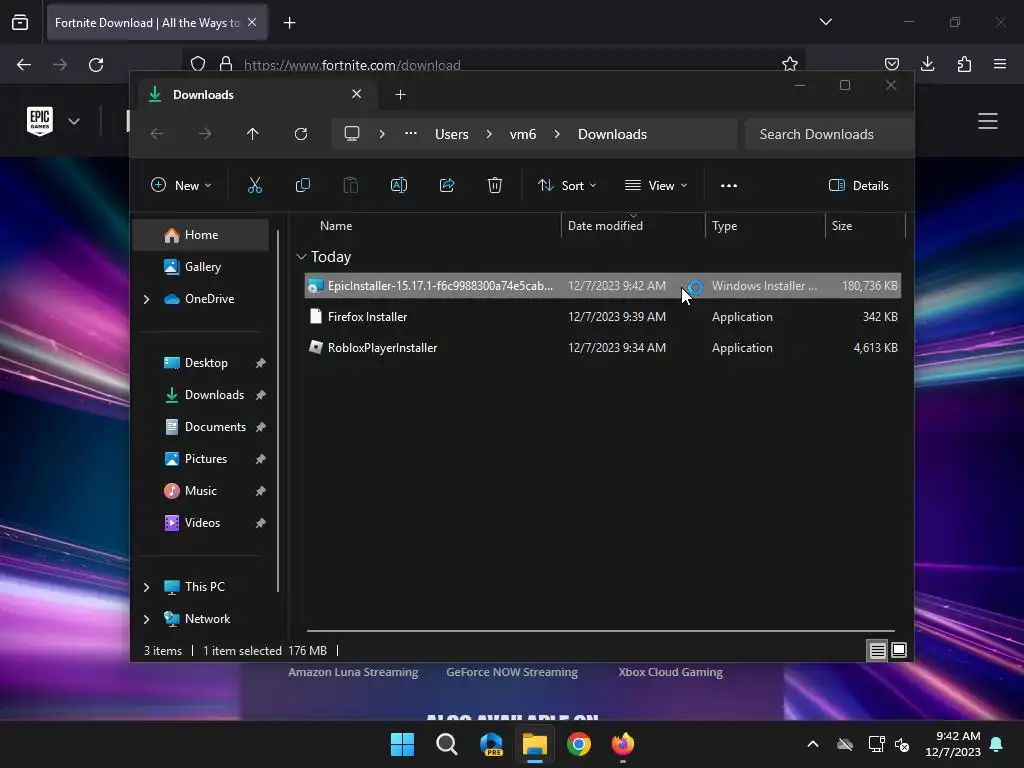Screen dimensions: 1024x768
Task: Bookmark the page with the star icon
Action: 790,64
